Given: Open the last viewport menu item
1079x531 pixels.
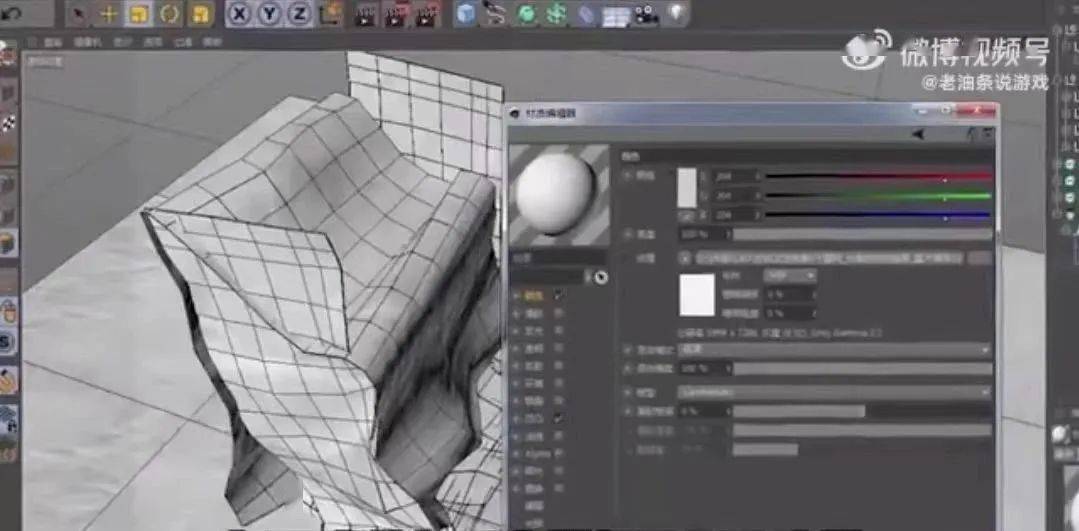Looking at the screenshot, I should point(212,42).
